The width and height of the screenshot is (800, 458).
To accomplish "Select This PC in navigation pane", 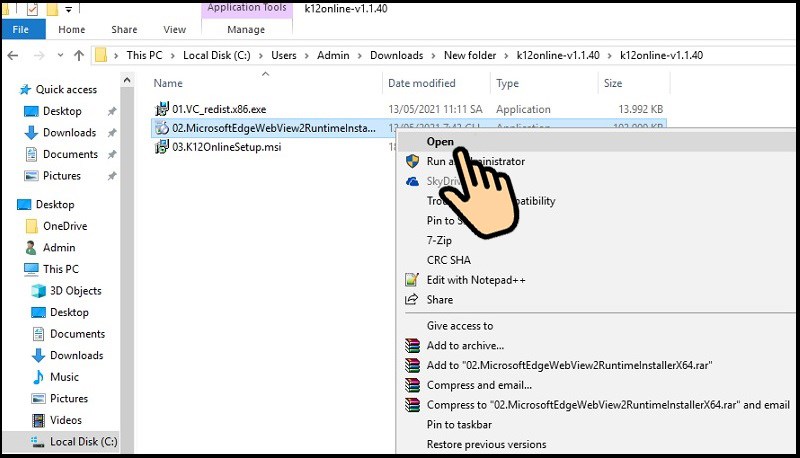I will pos(61,269).
